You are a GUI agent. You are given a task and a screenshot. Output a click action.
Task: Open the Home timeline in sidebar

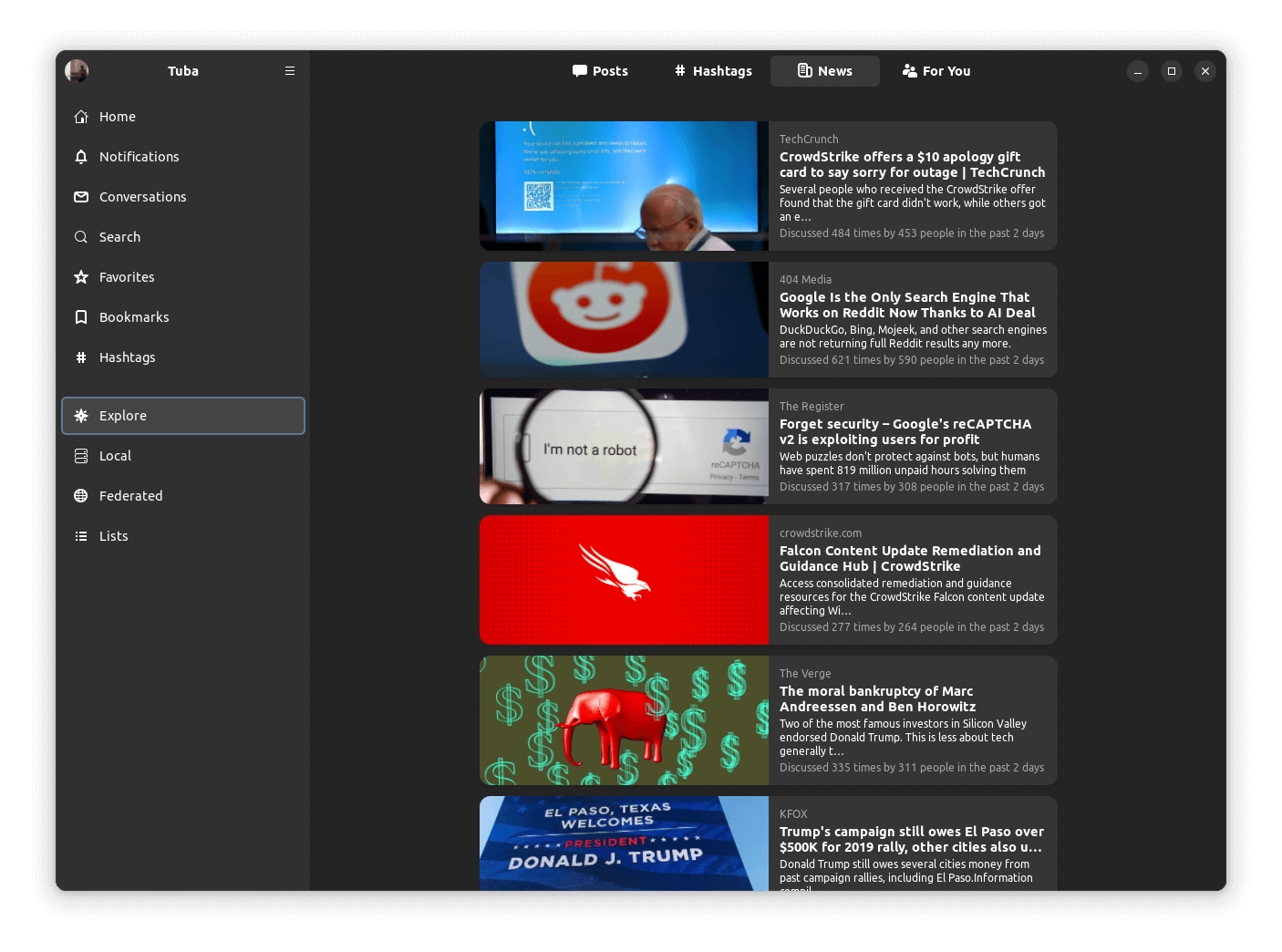point(118,117)
